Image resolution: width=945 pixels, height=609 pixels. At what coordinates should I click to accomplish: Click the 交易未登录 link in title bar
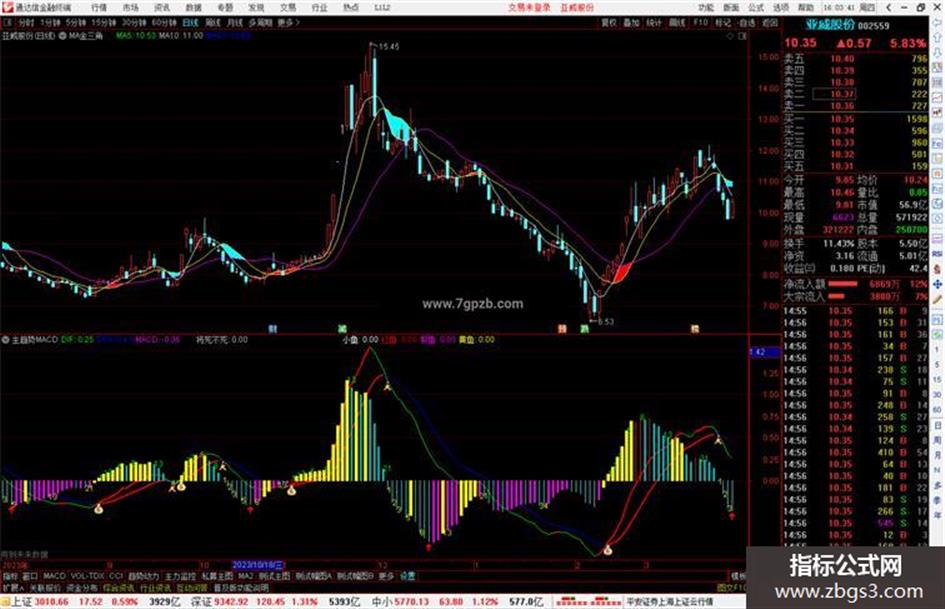[x=529, y=7]
